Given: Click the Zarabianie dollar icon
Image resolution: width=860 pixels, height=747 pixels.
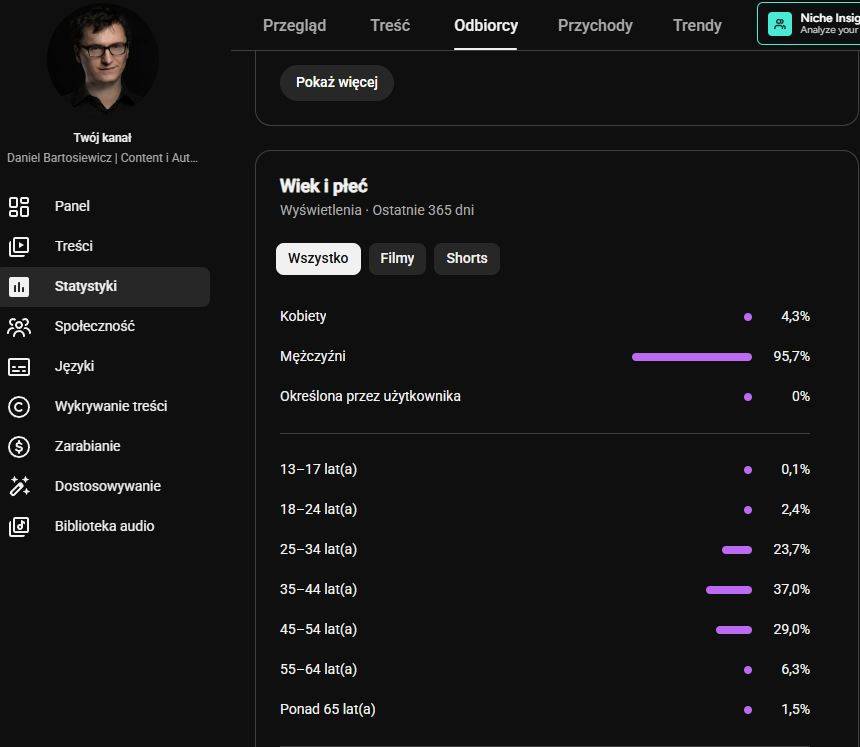Looking at the screenshot, I should 19,447.
